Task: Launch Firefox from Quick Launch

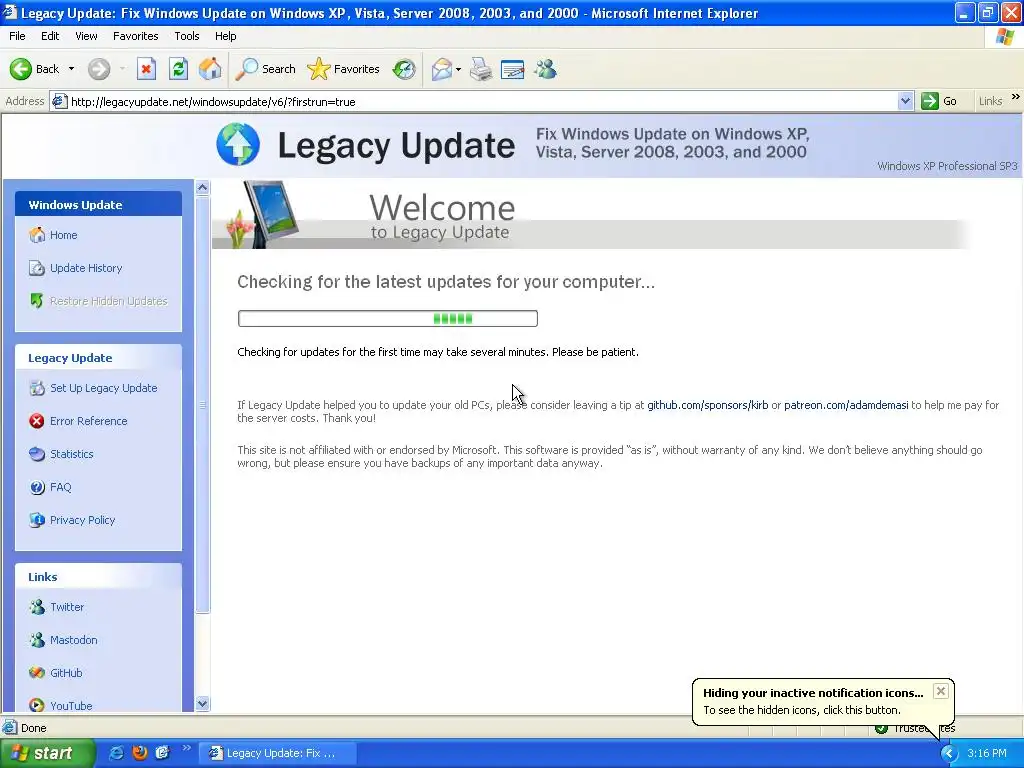Action: pyautogui.click(x=139, y=753)
